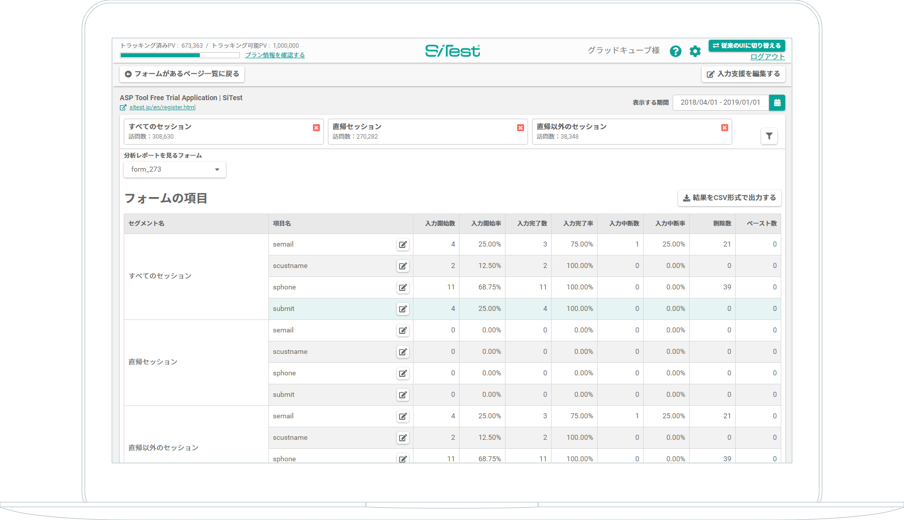Sort by 項目名 column header
Viewport: 904px width, 520px height.
coord(282,224)
